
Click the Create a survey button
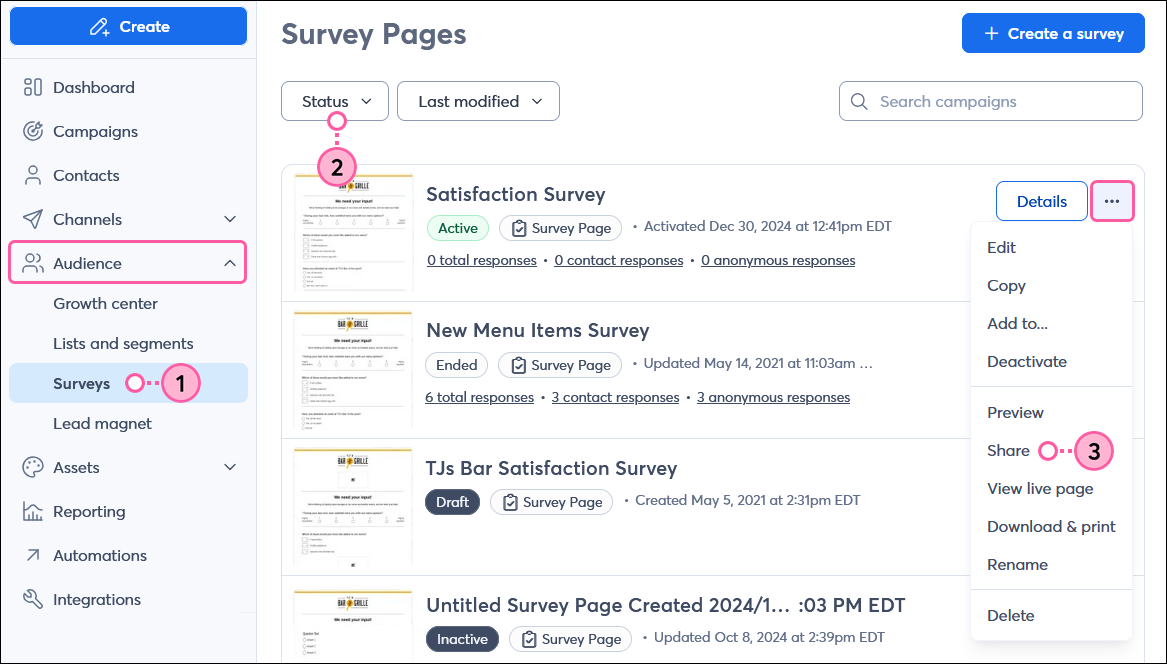[x=1053, y=33]
